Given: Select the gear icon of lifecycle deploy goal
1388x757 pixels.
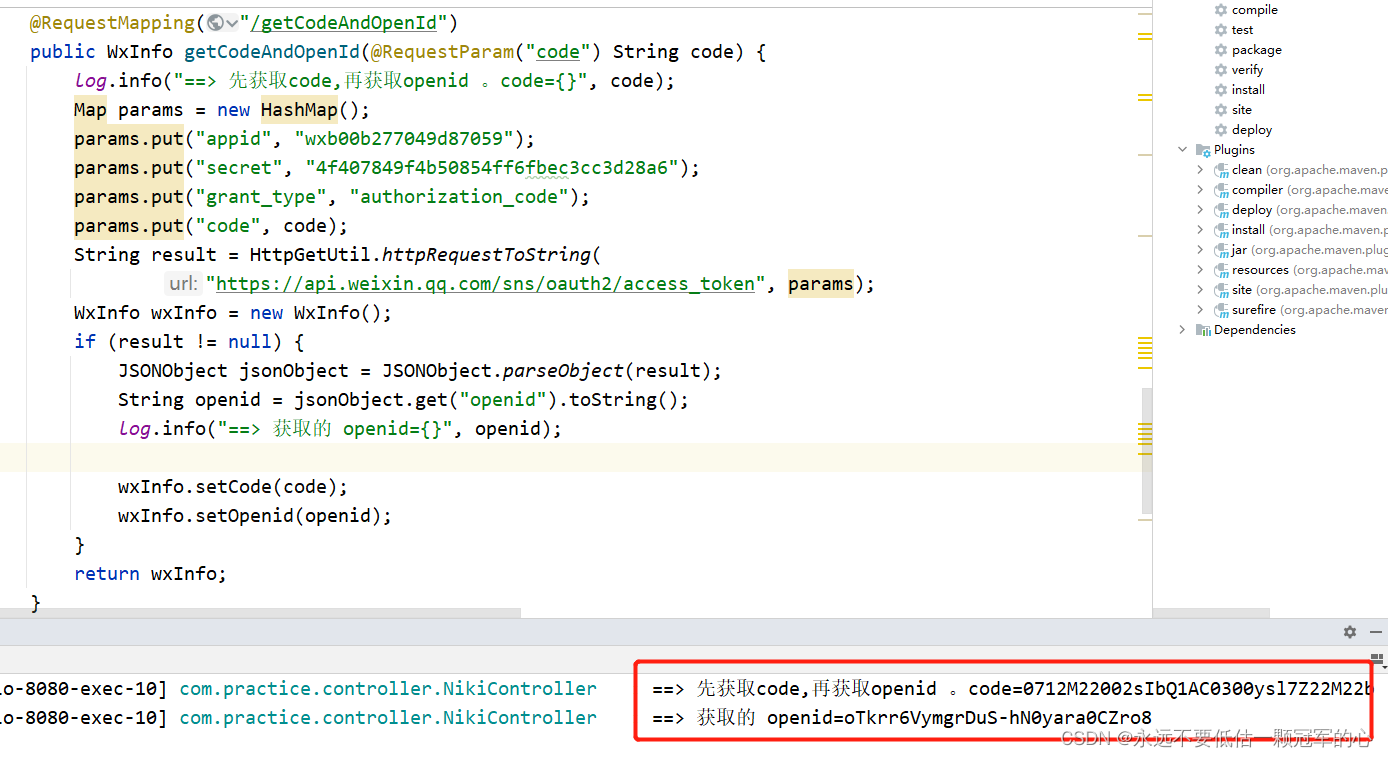Looking at the screenshot, I should pos(1221,130).
